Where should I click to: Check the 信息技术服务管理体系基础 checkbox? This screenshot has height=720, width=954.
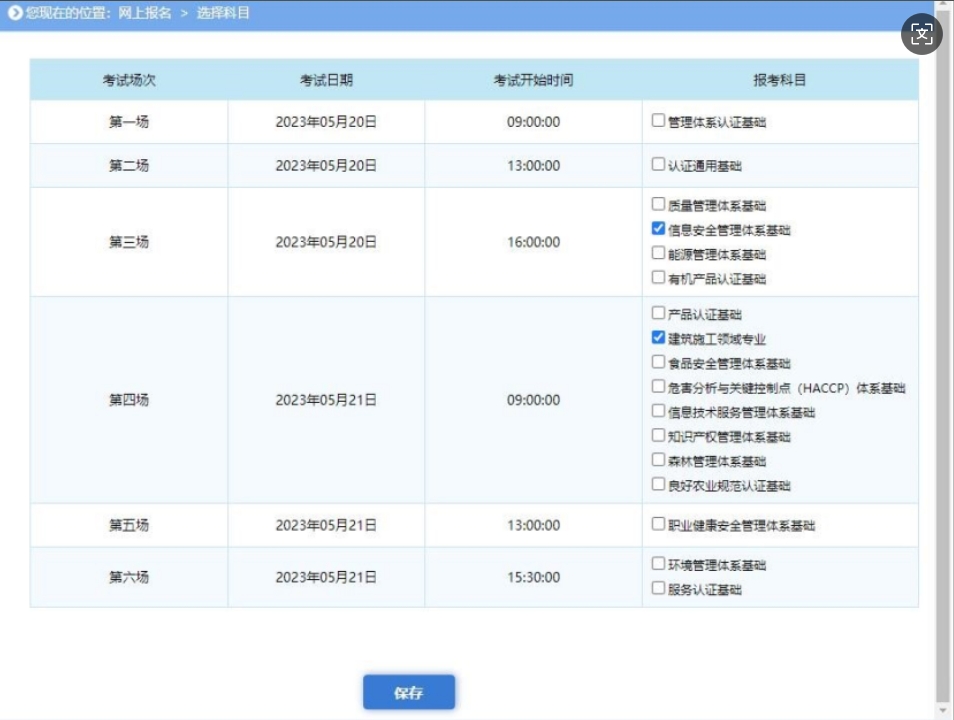coord(658,410)
